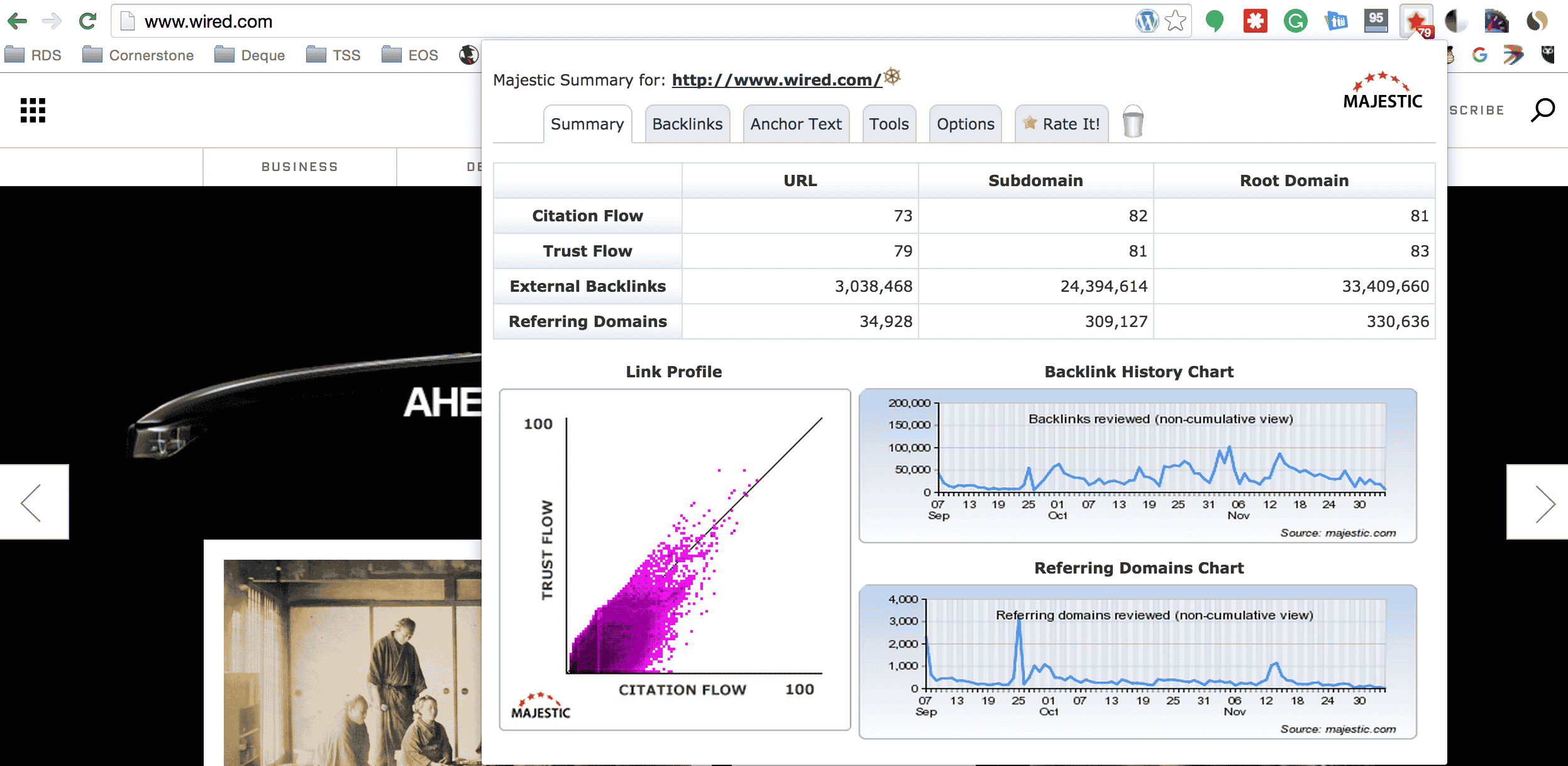Open Wired's grid menu icon
The width and height of the screenshot is (1568, 766).
(x=33, y=110)
